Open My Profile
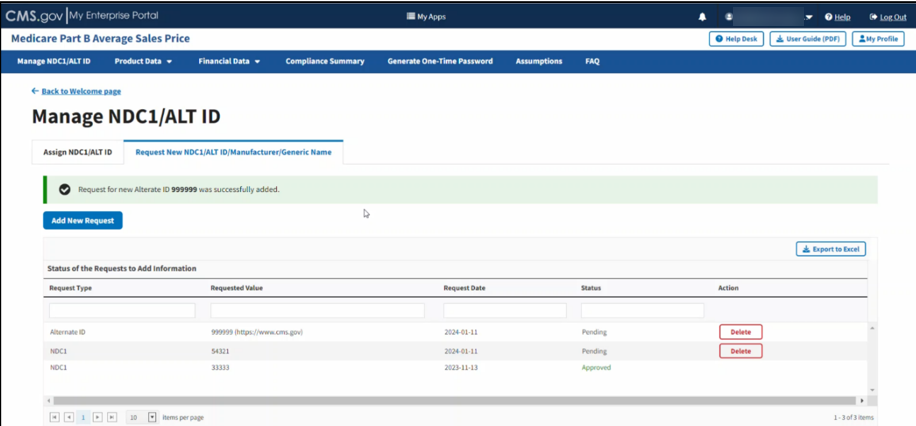The width and height of the screenshot is (916, 426). click(x=879, y=39)
